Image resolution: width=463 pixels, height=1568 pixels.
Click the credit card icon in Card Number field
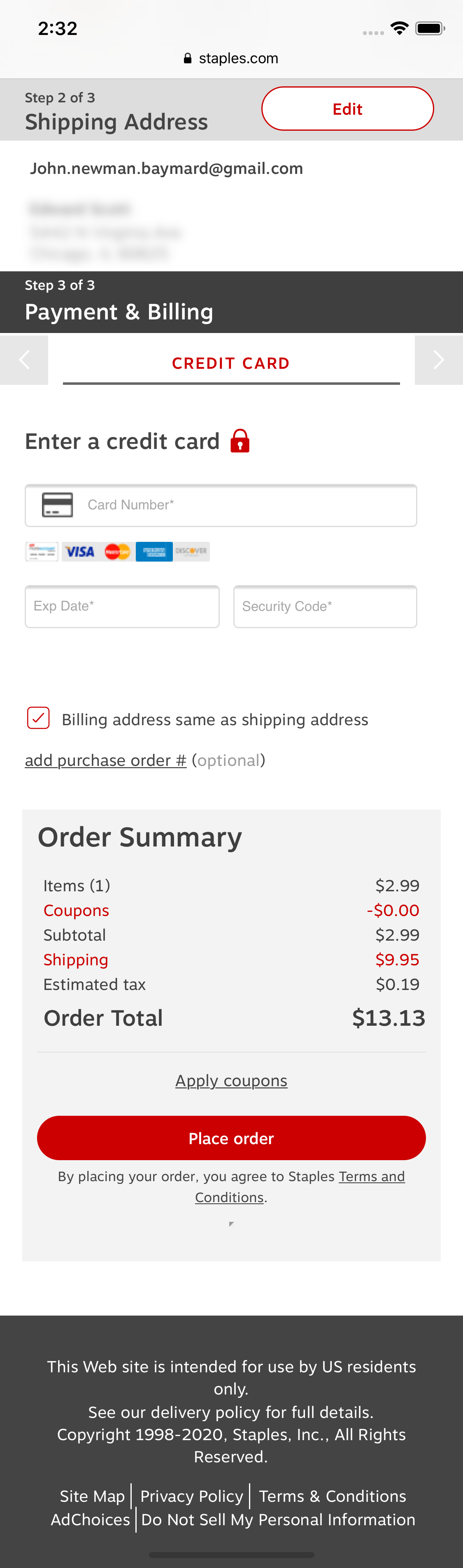(x=58, y=504)
